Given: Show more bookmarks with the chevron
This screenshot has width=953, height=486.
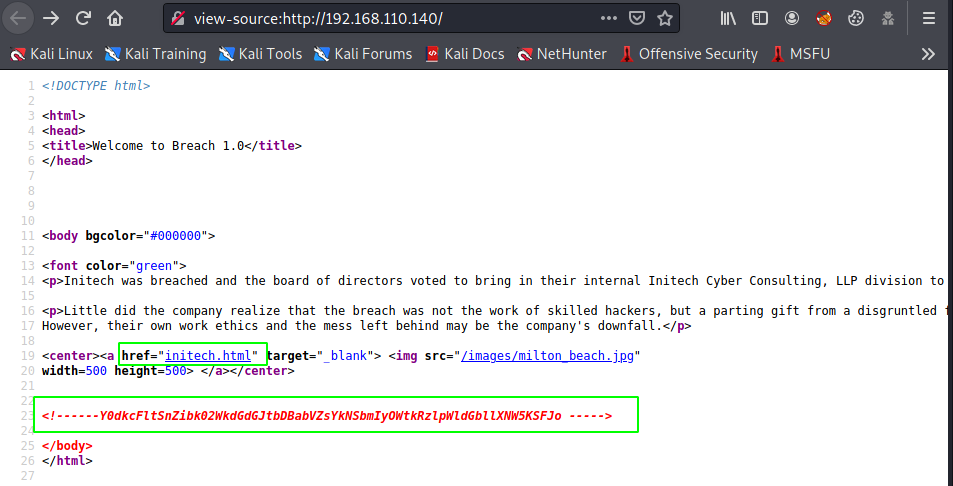Looking at the screenshot, I should 928,54.
